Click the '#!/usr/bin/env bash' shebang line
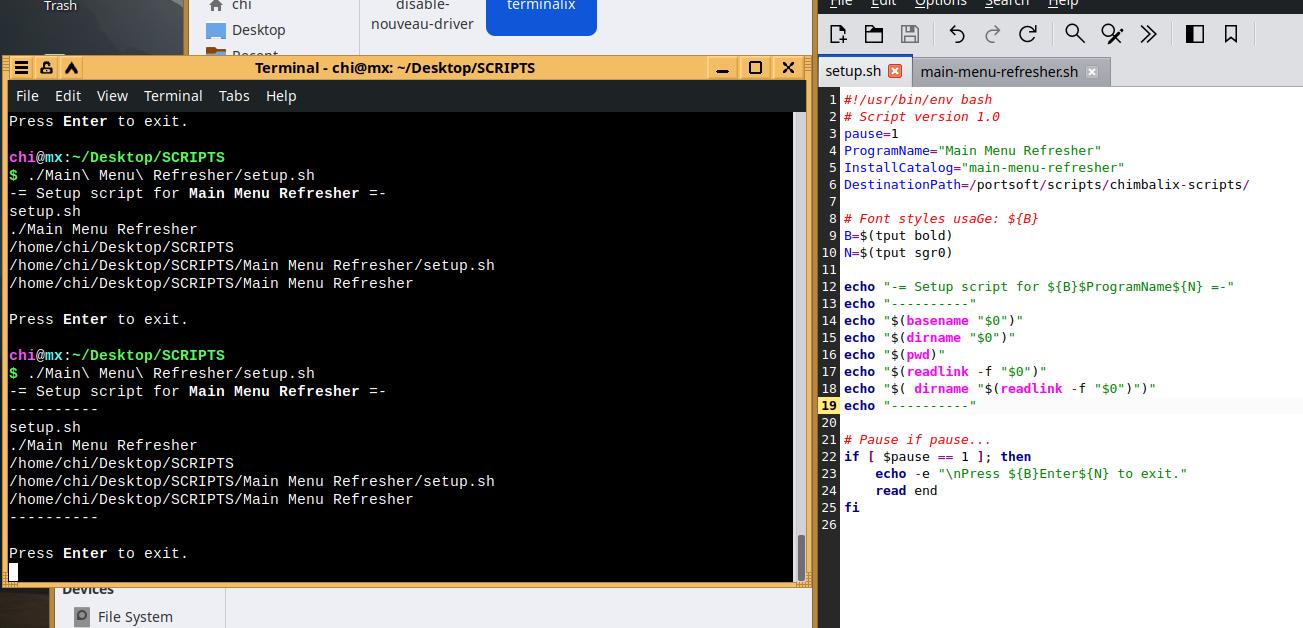The height and width of the screenshot is (628, 1303). click(x=918, y=99)
